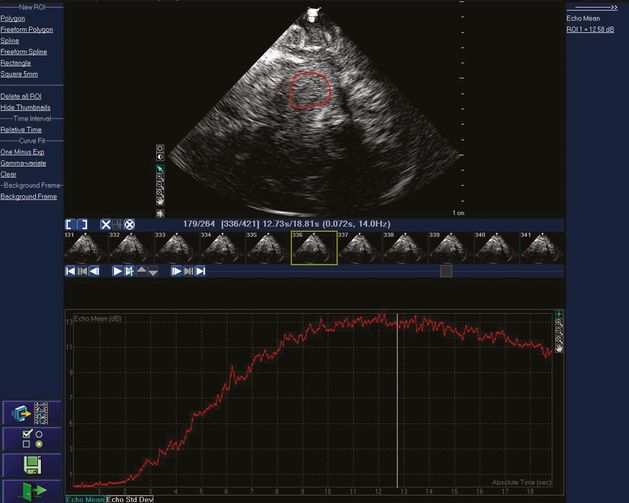629x503 pixels.
Task: Jump to the first frame of clip
Action: [70, 271]
